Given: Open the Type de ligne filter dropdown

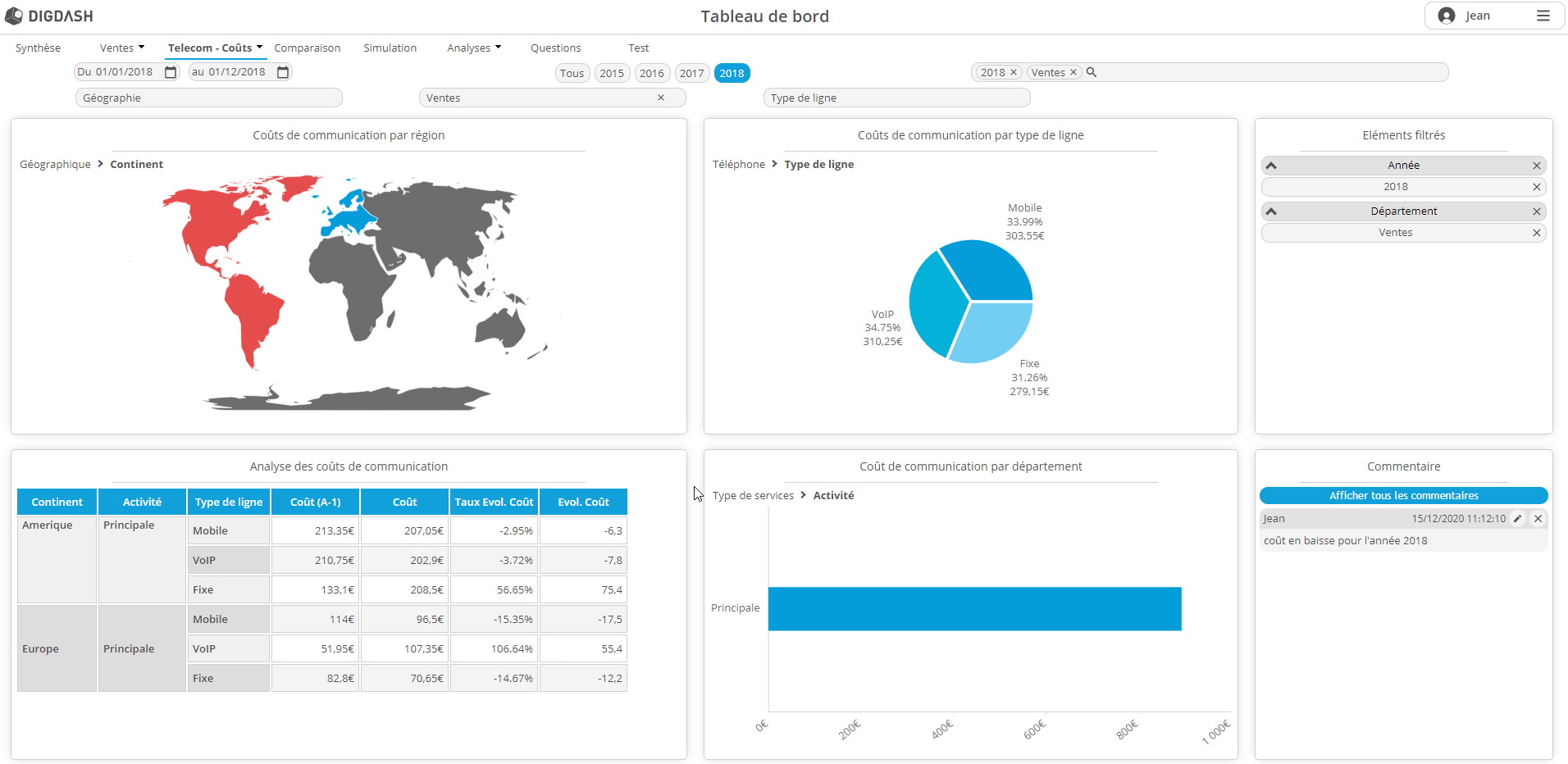Looking at the screenshot, I should [x=896, y=98].
